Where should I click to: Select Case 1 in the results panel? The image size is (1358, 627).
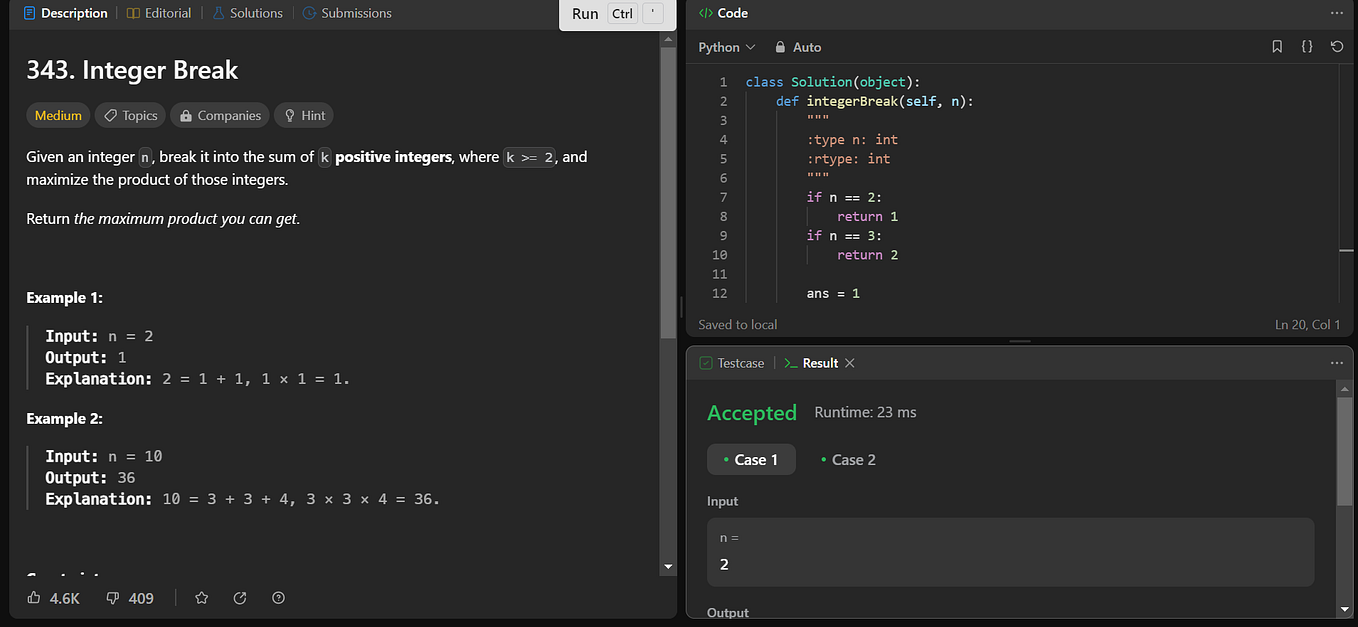pyautogui.click(x=751, y=459)
